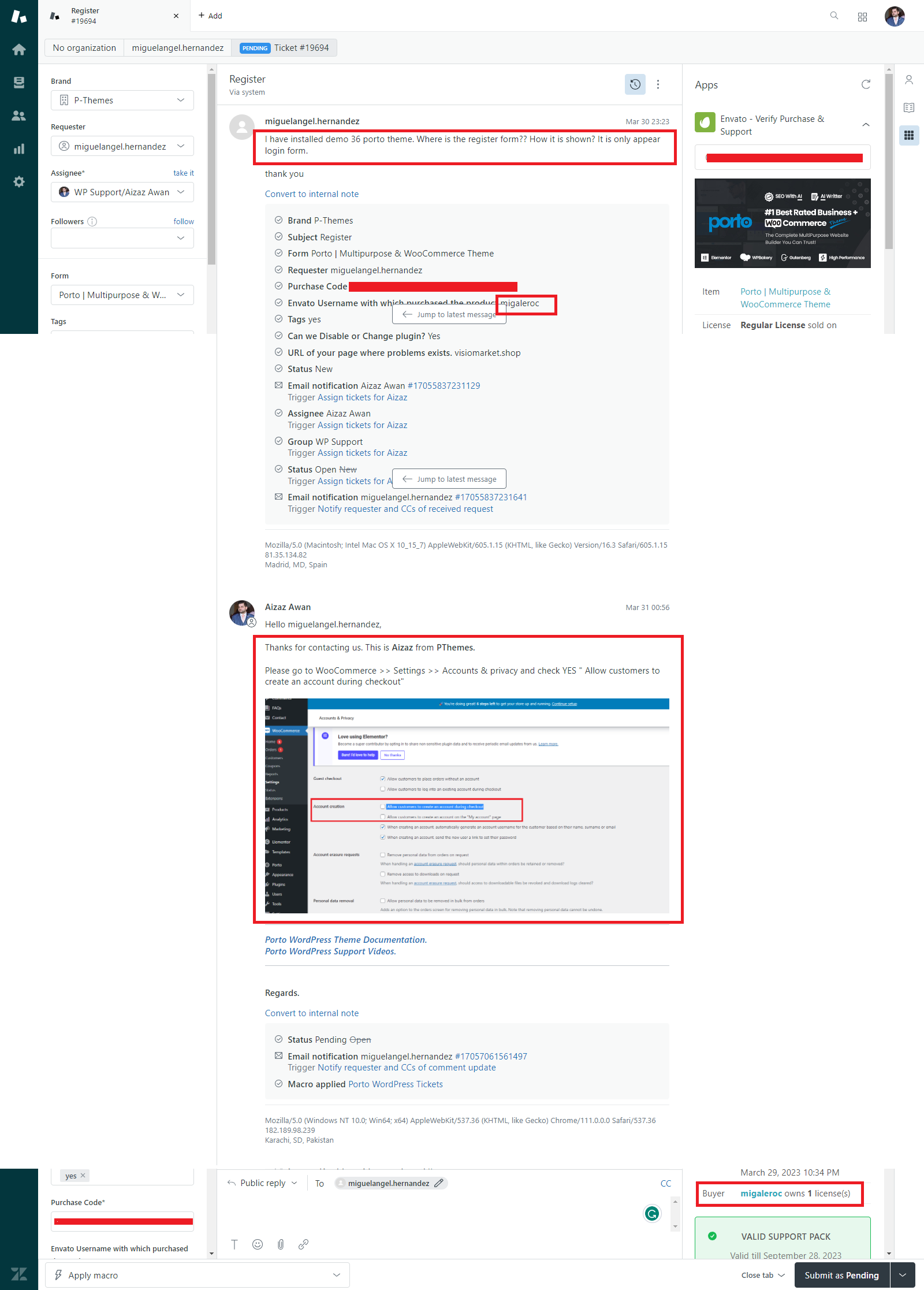This screenshot has width=924, height=1290.
Task: Toggle the Apps grid panel icon
Action: tap(909, 135)
